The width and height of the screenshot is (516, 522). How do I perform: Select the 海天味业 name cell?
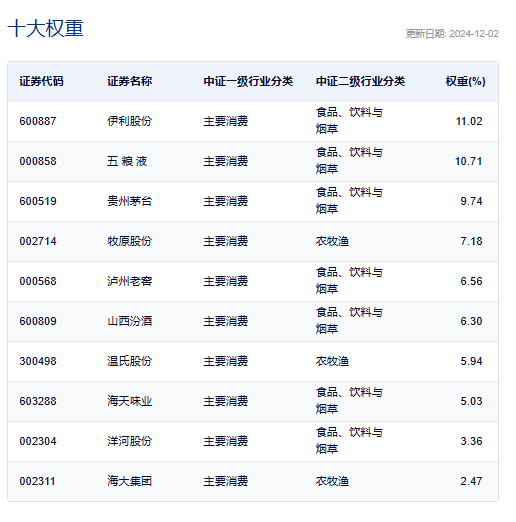pos(129,401)
